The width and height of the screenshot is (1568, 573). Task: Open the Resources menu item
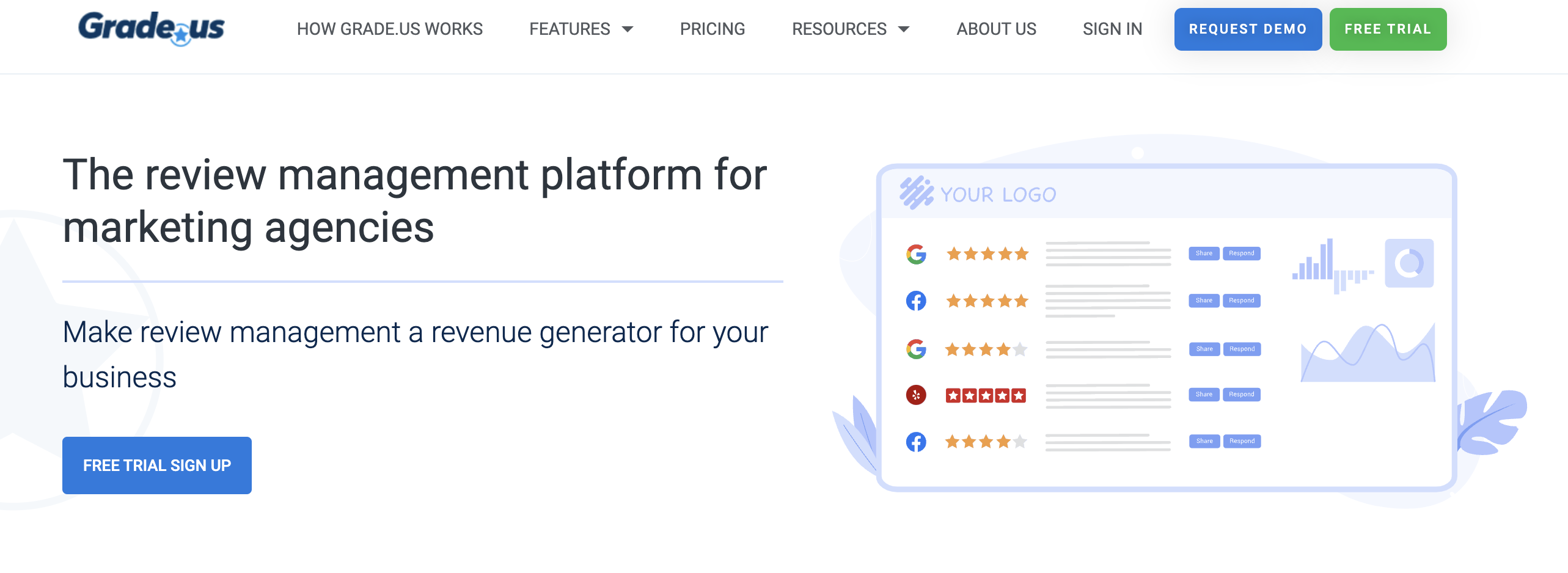click(x=839, y=29)
